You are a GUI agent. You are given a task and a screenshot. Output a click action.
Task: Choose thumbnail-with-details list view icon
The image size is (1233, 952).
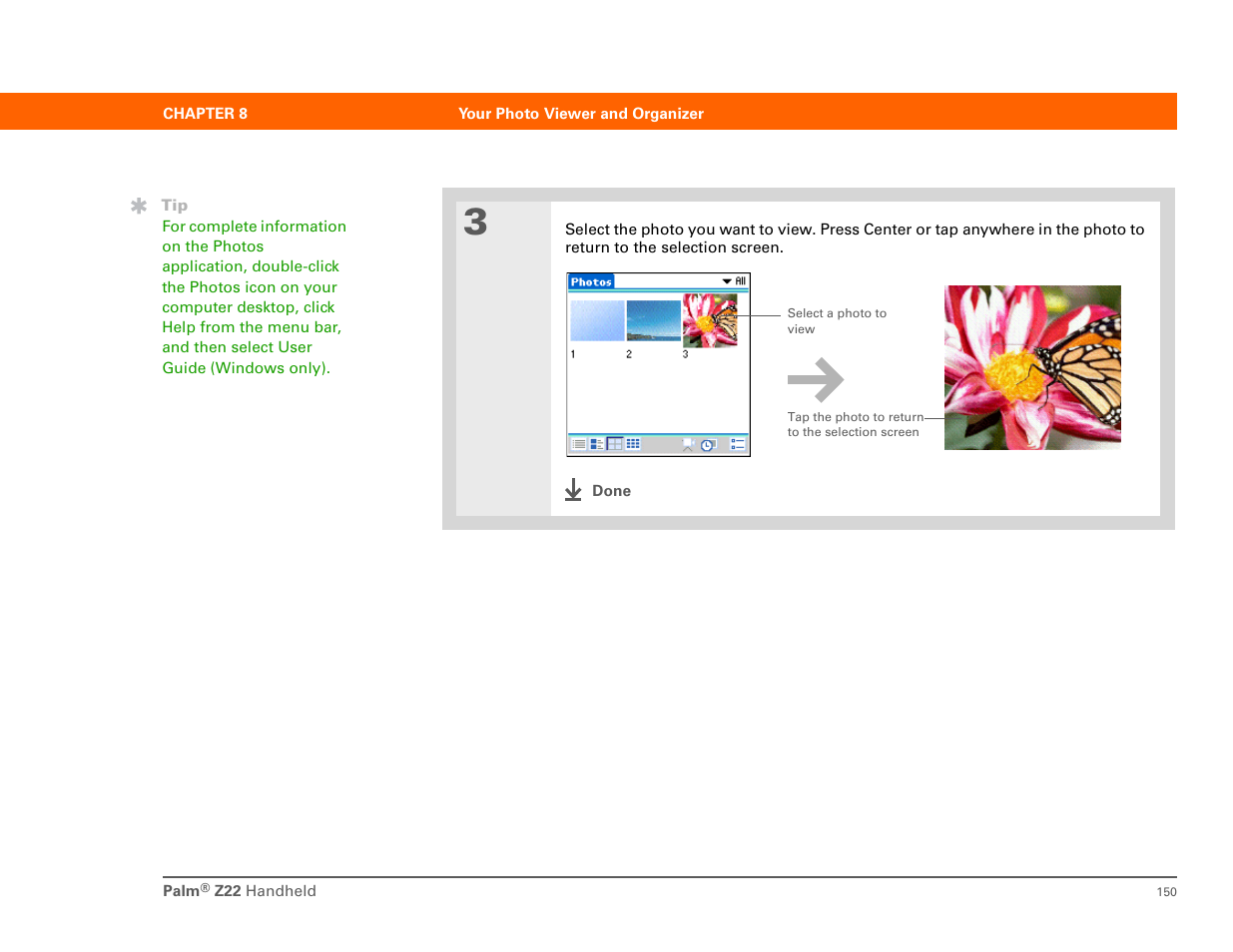597,444
